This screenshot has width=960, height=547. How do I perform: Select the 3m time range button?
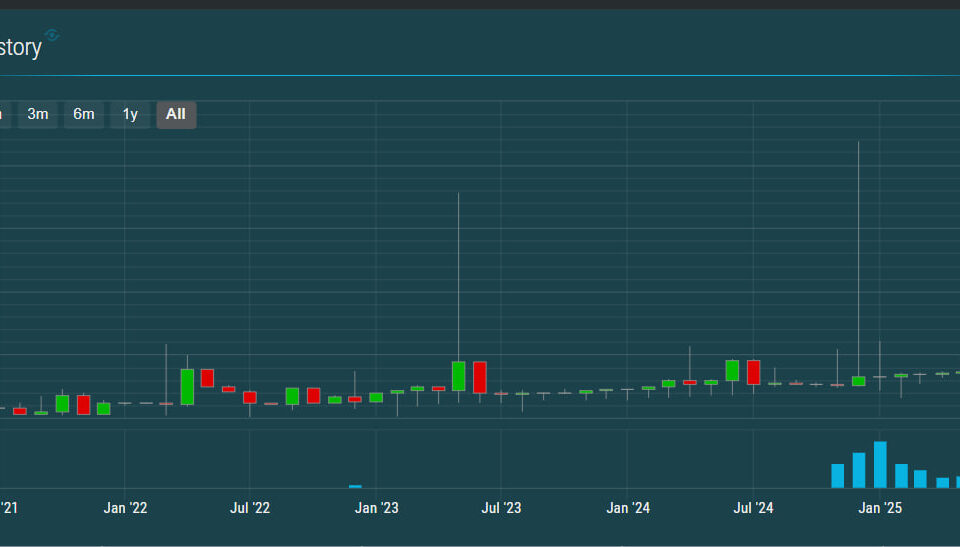point(38,115)
